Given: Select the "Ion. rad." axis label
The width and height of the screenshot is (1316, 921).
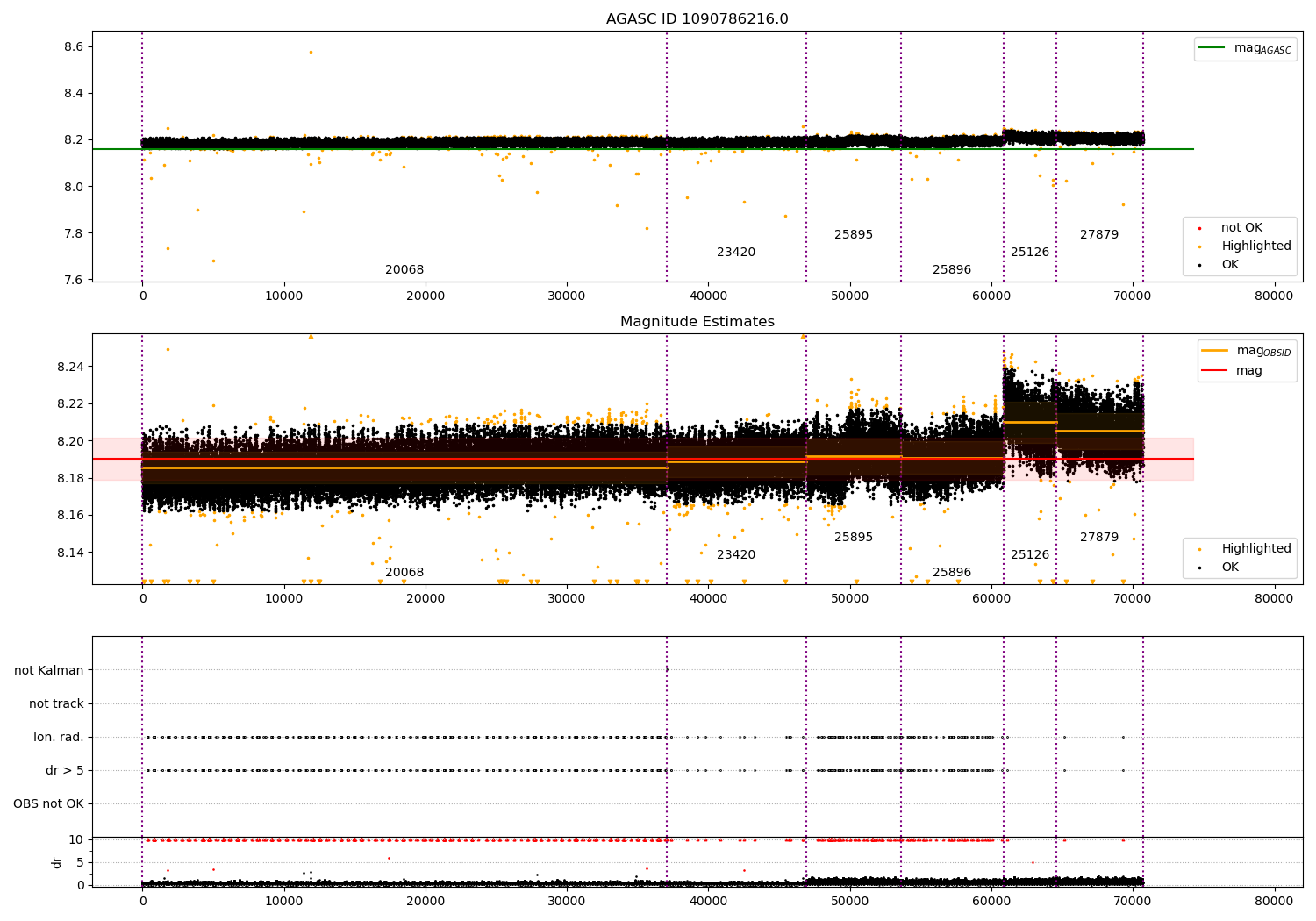Looking at the screenshot, I should point(59,737).
